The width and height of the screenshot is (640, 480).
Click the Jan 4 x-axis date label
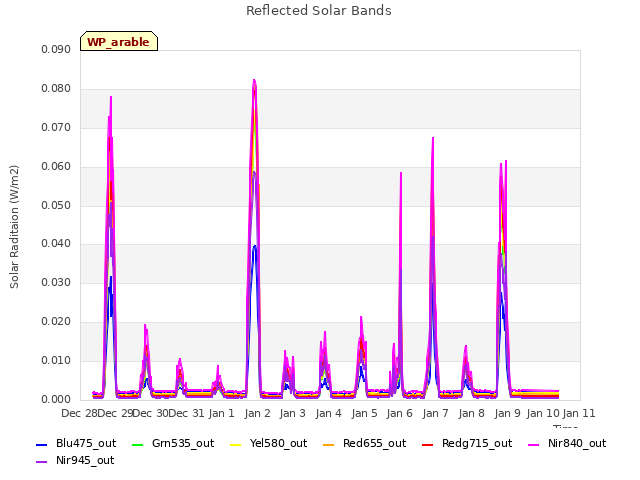click(x=329, y=413)
